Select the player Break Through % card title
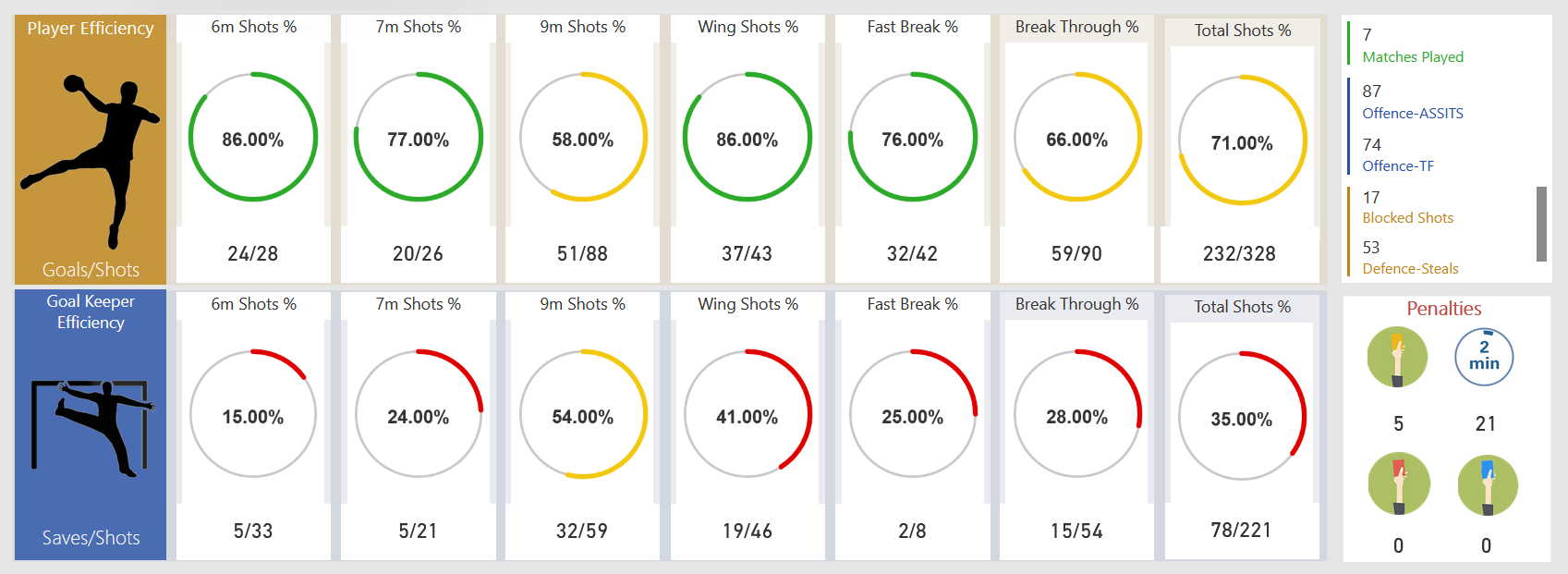The height and width of the screenshot is (574, 1568). tap(1076, 27)
